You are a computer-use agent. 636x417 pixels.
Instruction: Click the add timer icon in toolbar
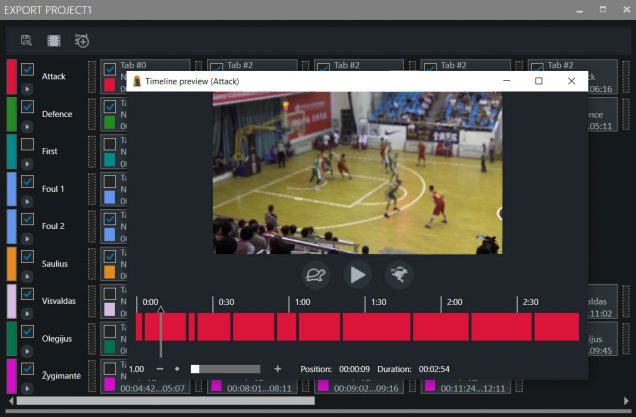(82, 40)
